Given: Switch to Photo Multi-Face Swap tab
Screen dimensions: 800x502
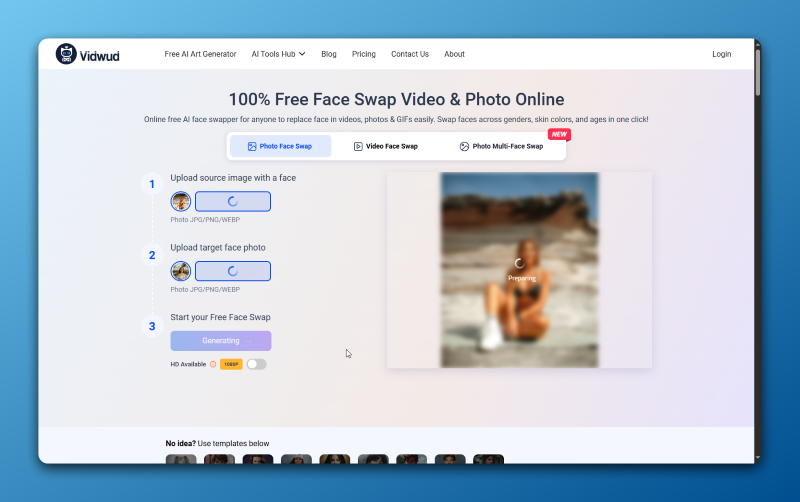Looking at the screenshot, I should pyautogui.click(x=501, y=146).
